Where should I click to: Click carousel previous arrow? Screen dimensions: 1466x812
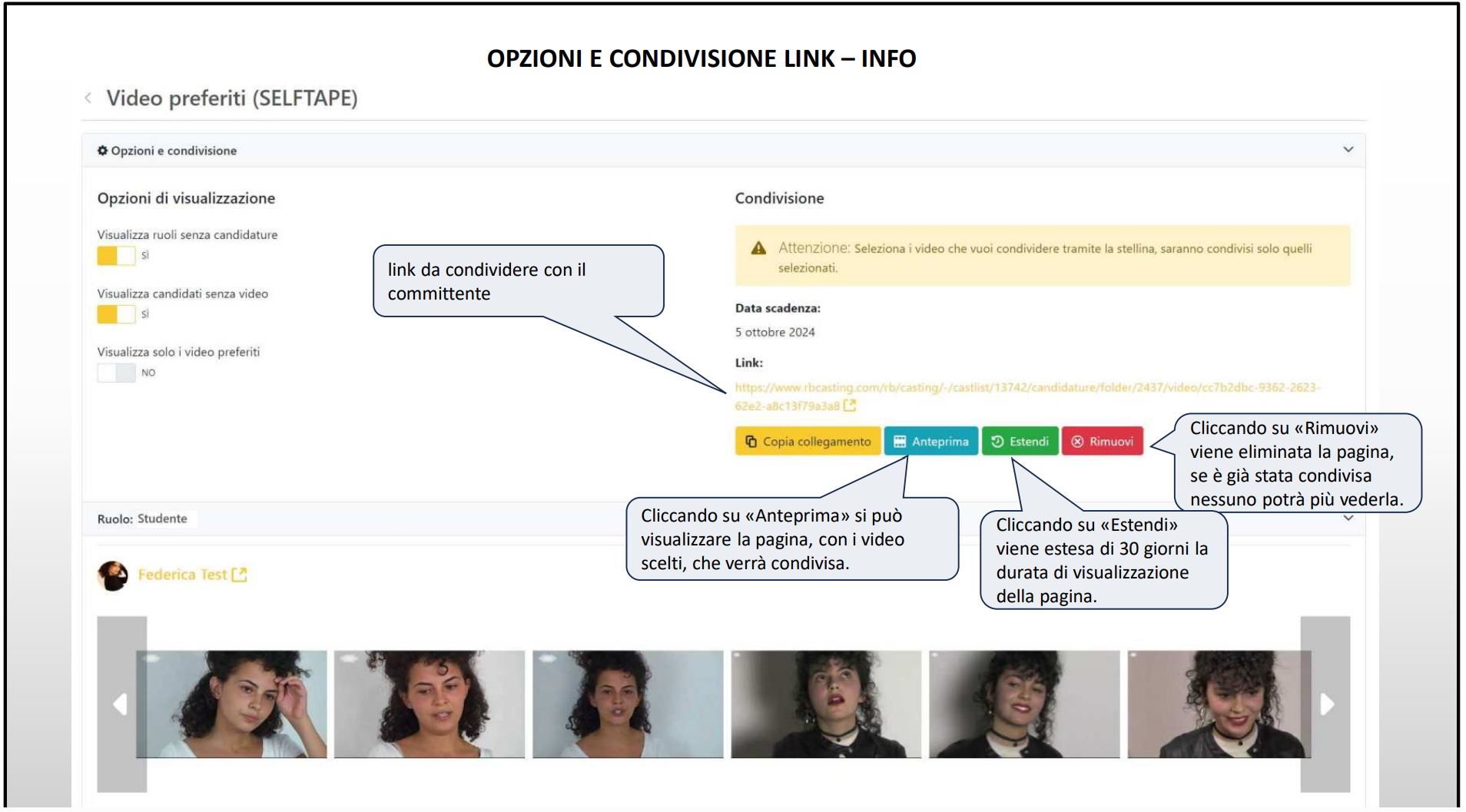121,704
